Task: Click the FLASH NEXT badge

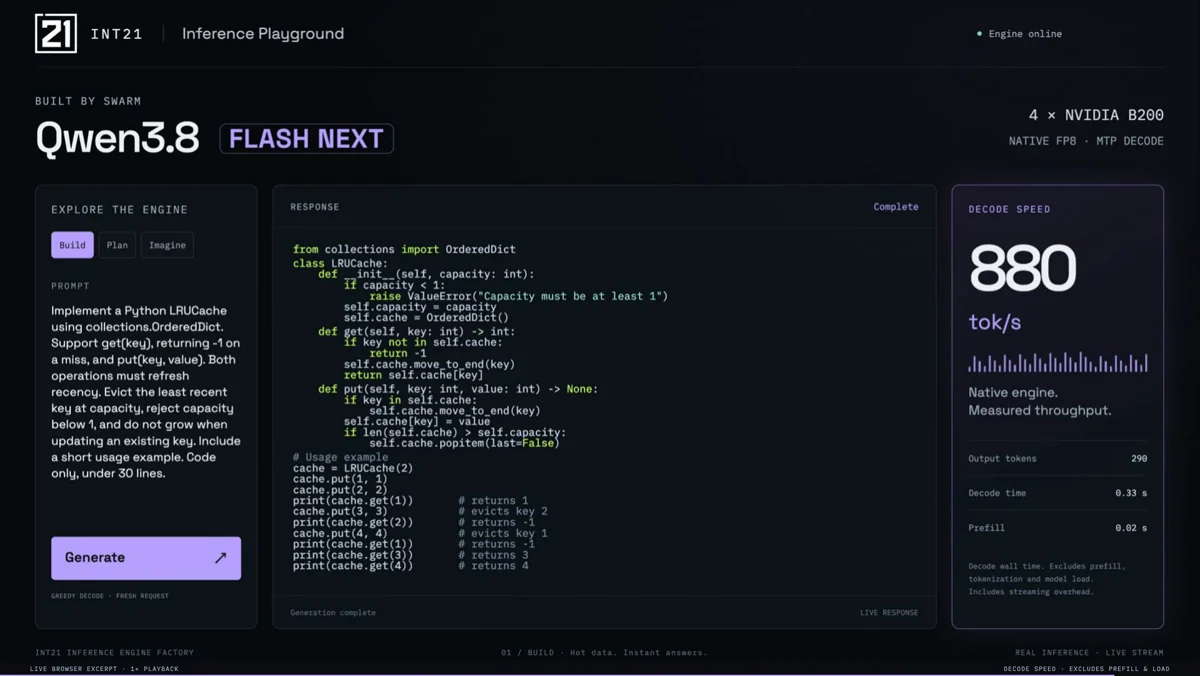Action: 306,138
